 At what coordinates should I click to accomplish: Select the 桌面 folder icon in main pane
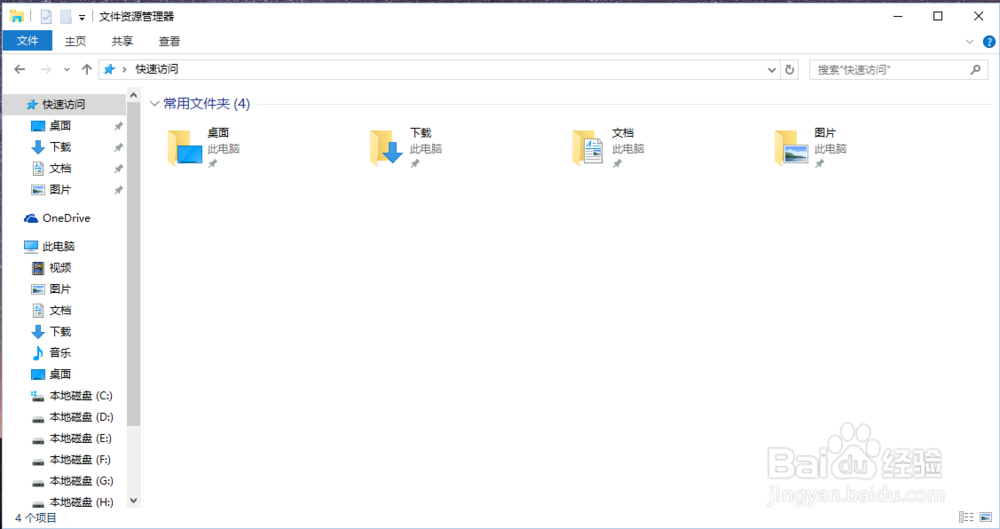coord(184,147)
